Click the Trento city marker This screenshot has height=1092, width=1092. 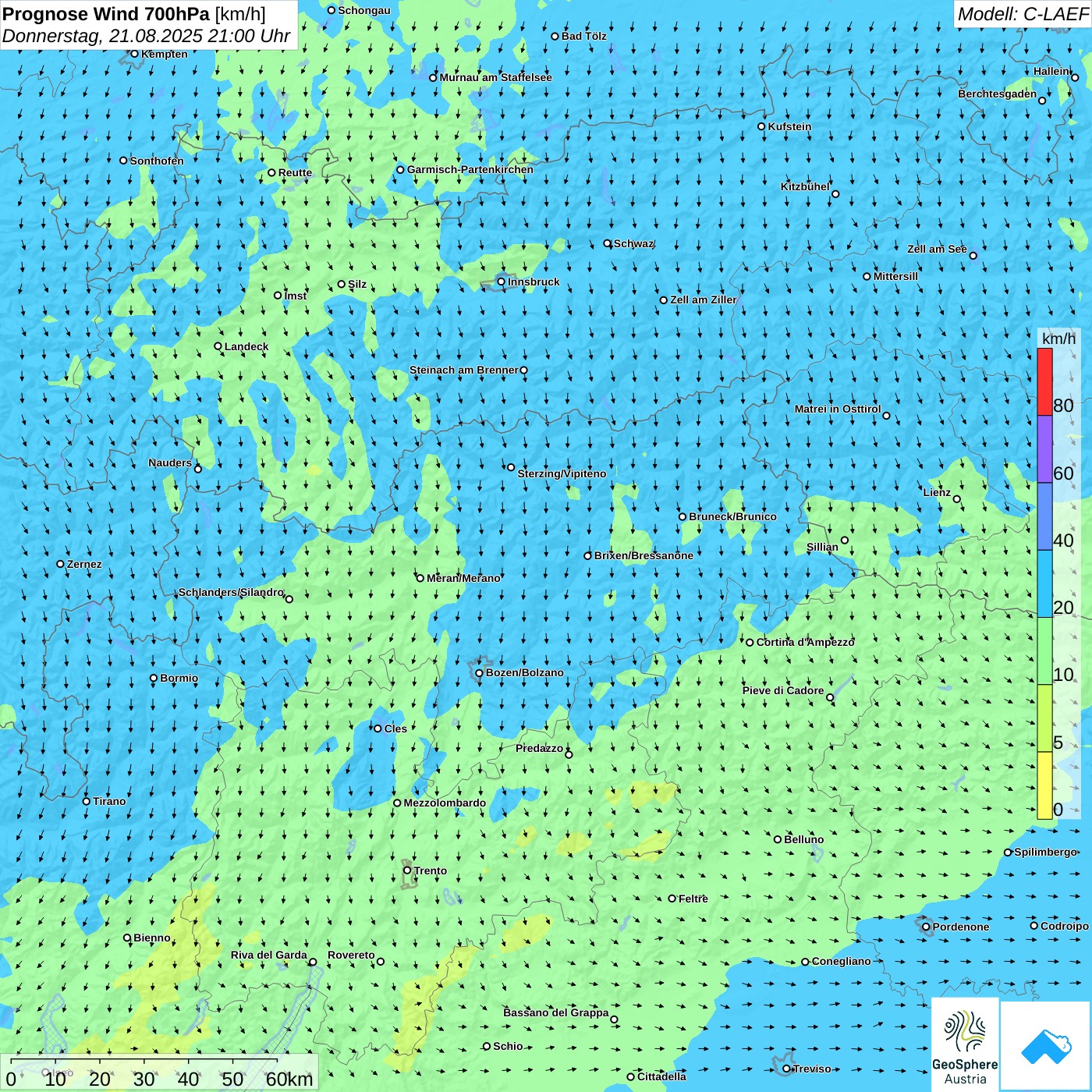(407, 870)
